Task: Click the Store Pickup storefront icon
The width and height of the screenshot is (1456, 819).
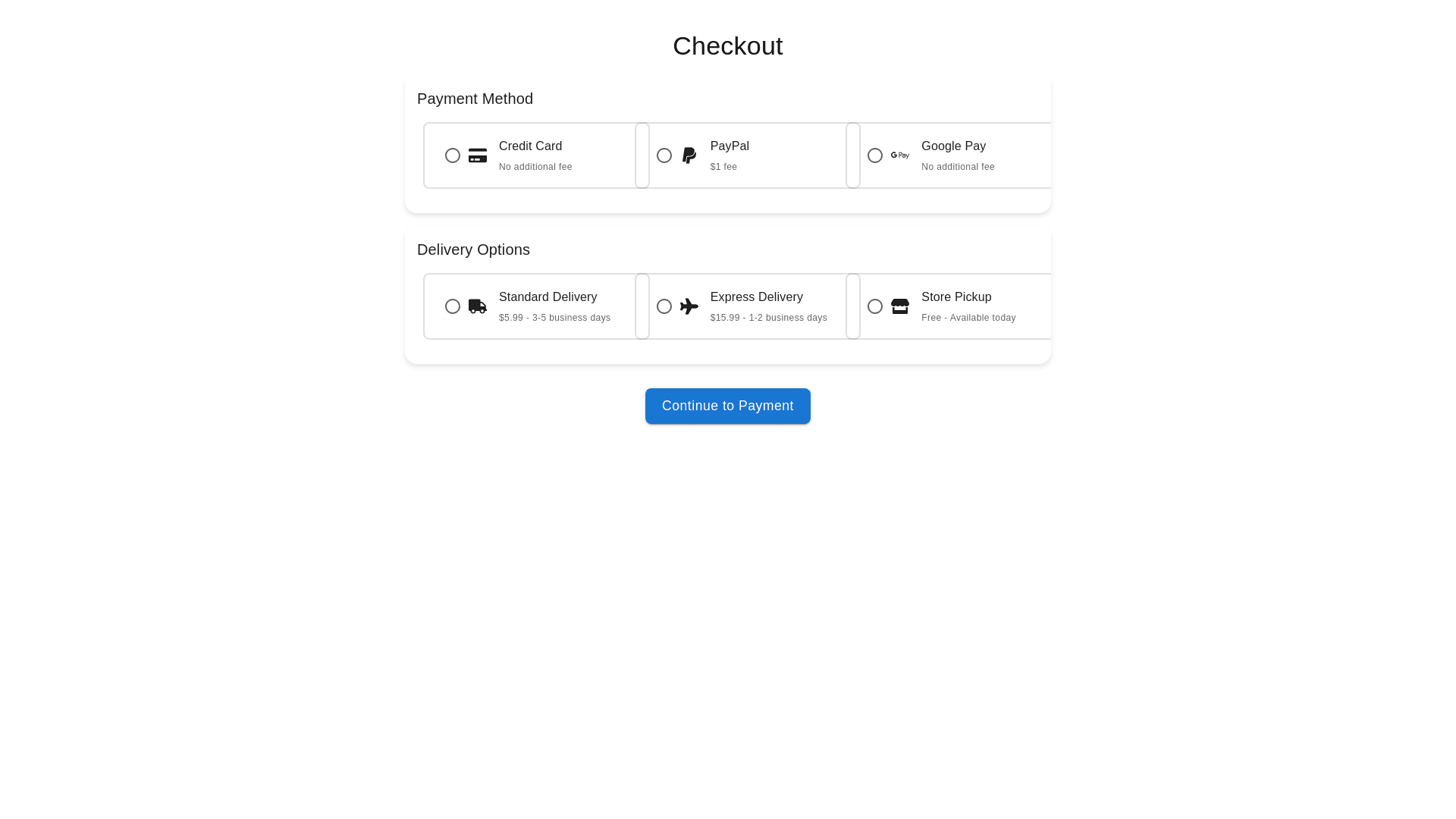Action: coord(899,306)
